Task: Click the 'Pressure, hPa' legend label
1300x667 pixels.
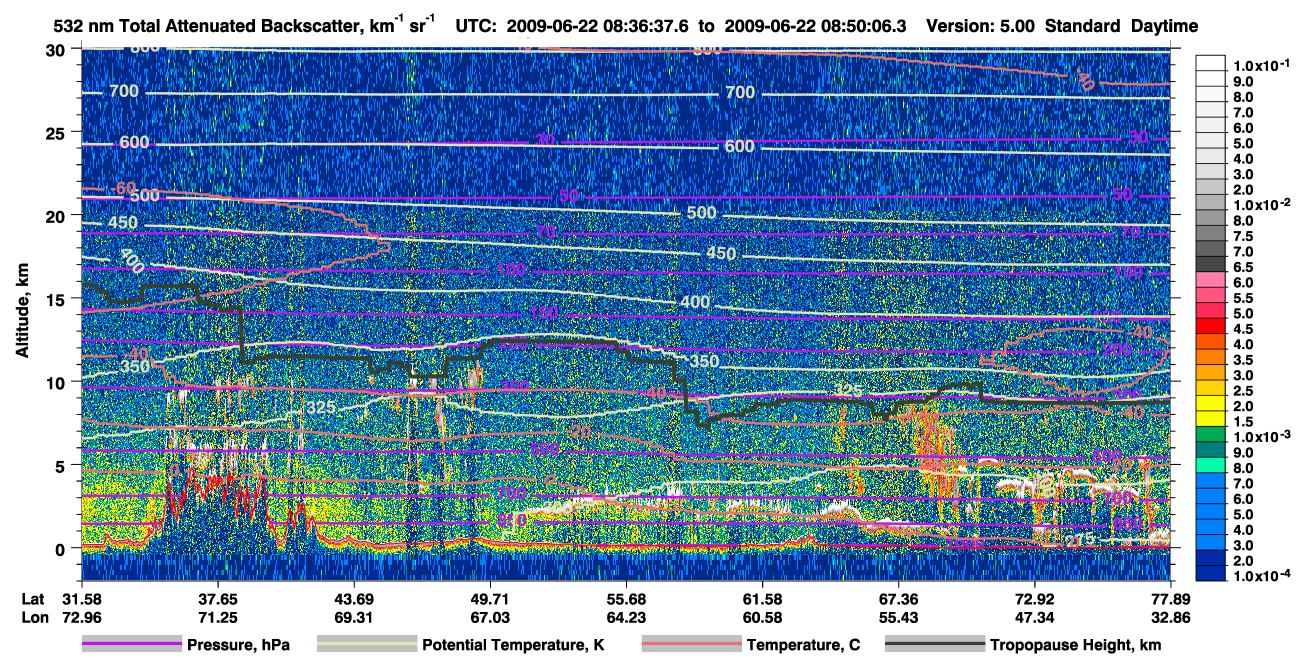Action: pos(238,646)
